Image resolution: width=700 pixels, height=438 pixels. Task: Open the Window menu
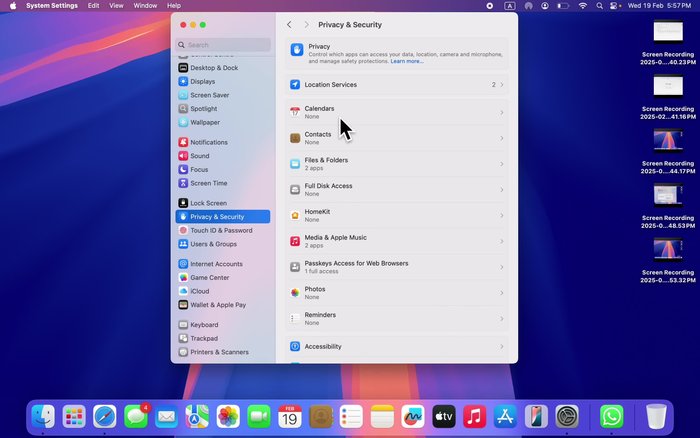145,6
